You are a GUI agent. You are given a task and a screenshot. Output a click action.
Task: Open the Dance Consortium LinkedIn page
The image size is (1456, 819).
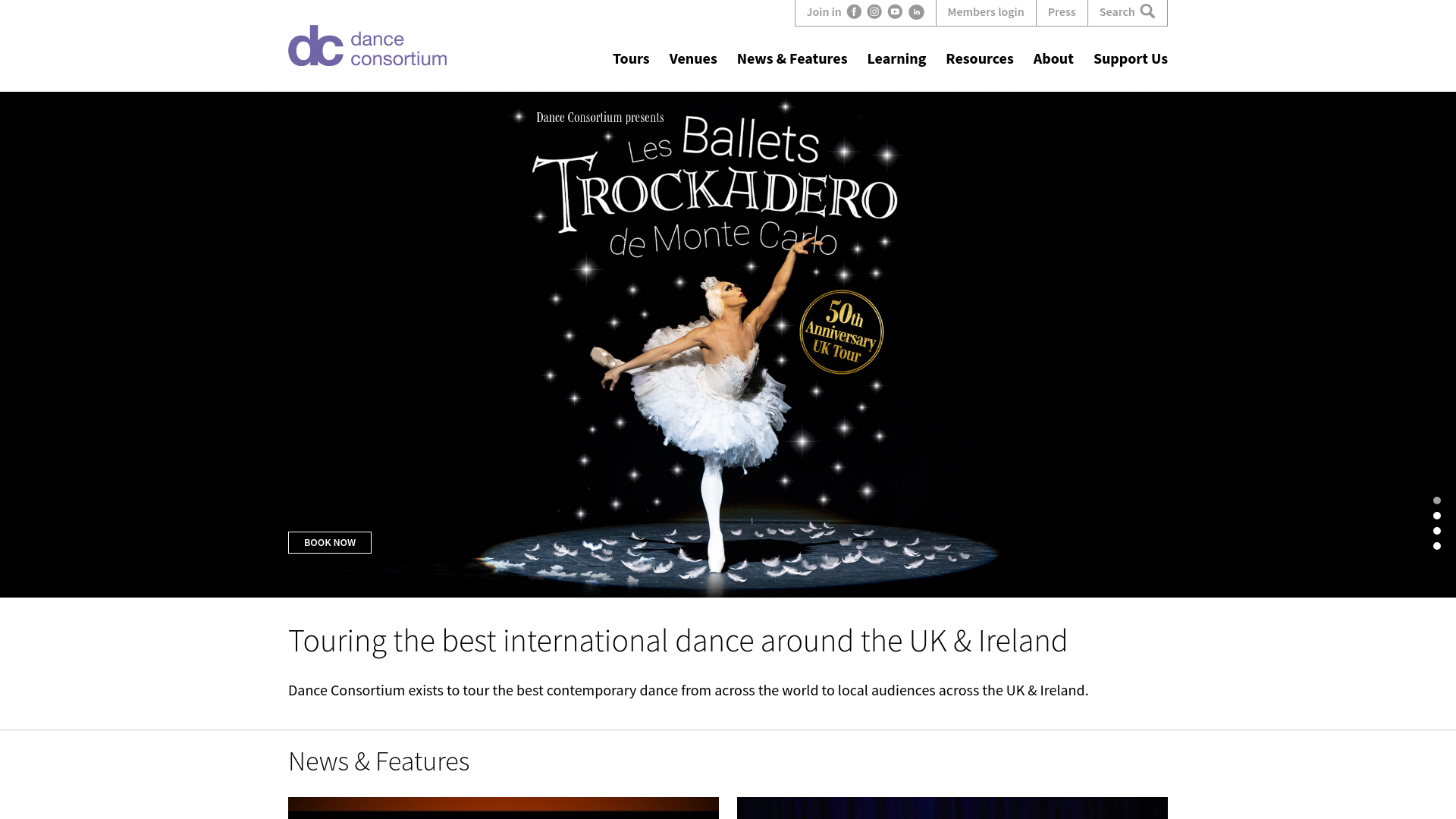pyautogui.click(x=916, y=12)
